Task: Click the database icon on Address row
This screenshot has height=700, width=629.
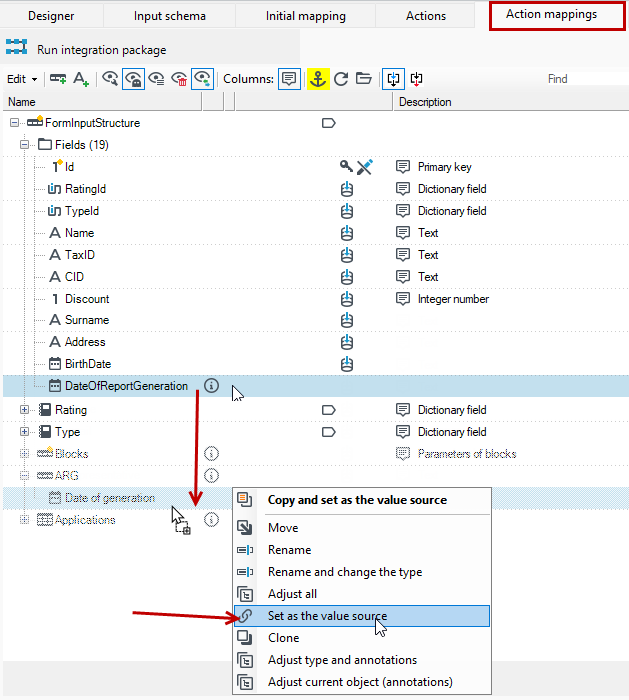Action: click(x=347, y=342)
